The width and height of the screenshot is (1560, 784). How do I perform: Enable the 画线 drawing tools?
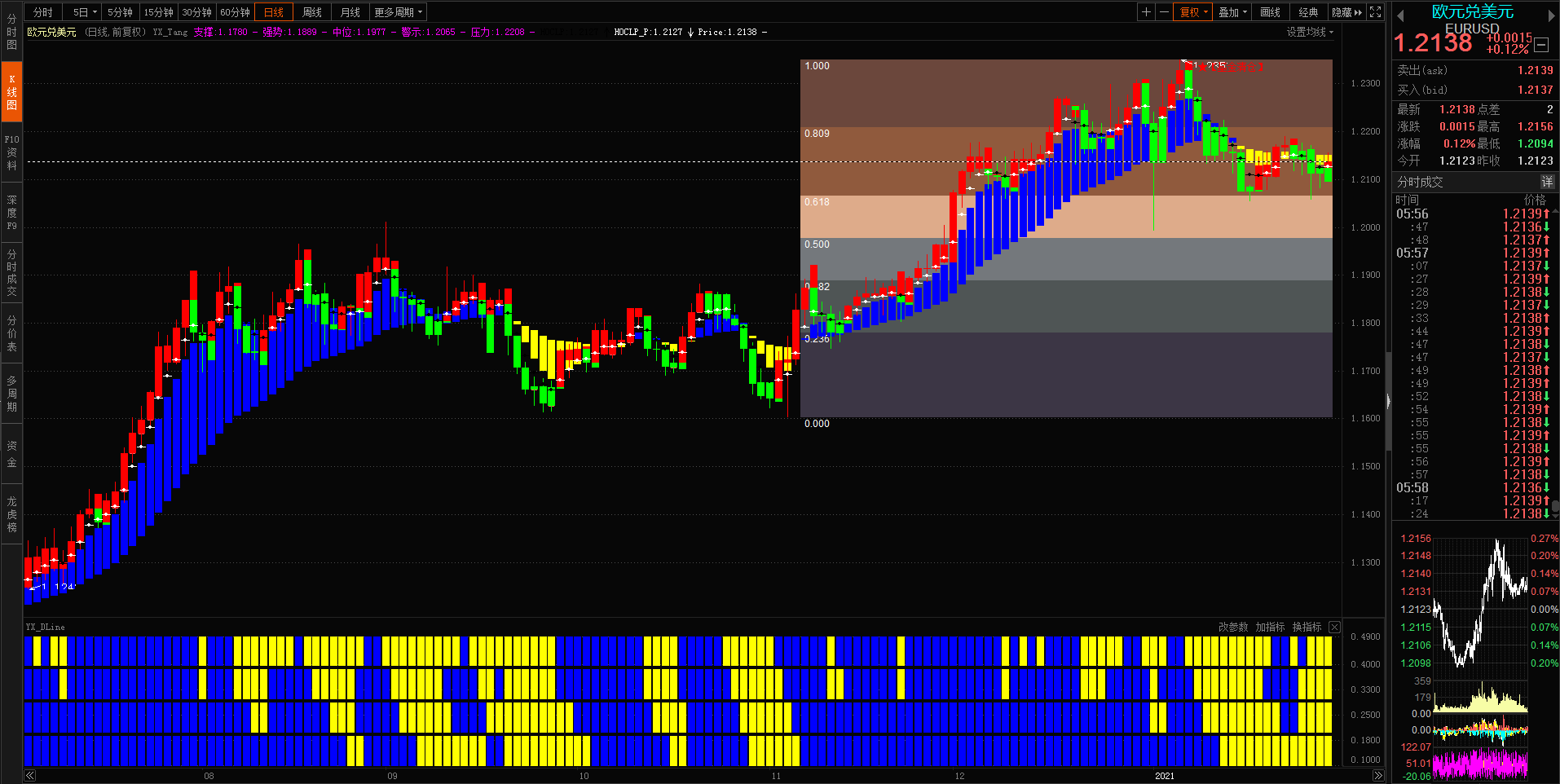1270,12
